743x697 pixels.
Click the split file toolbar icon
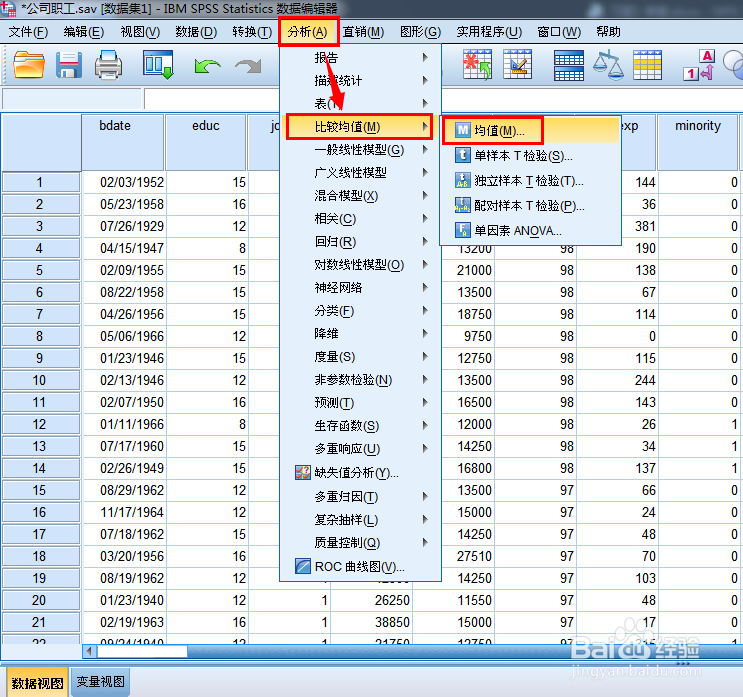click(569, 65)
